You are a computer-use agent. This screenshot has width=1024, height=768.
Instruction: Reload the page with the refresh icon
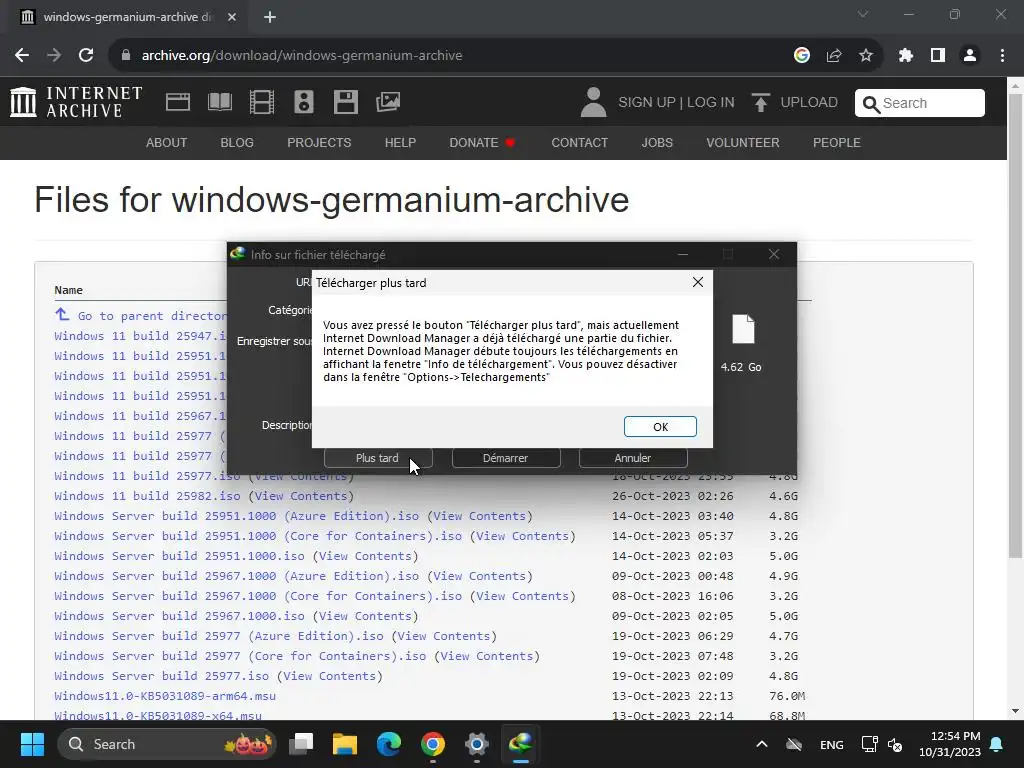86,56
